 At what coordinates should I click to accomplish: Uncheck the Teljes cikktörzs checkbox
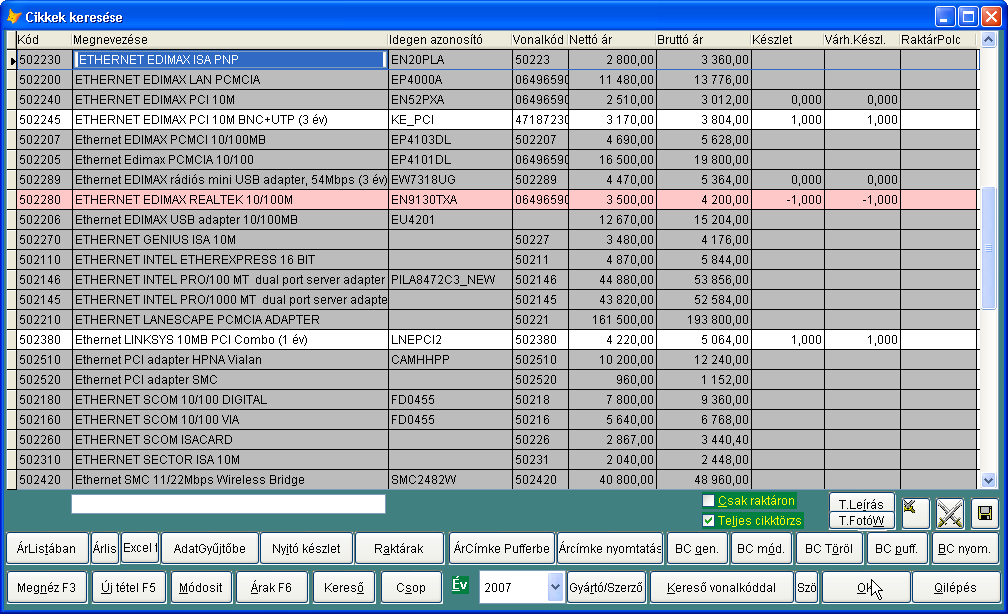708,520
